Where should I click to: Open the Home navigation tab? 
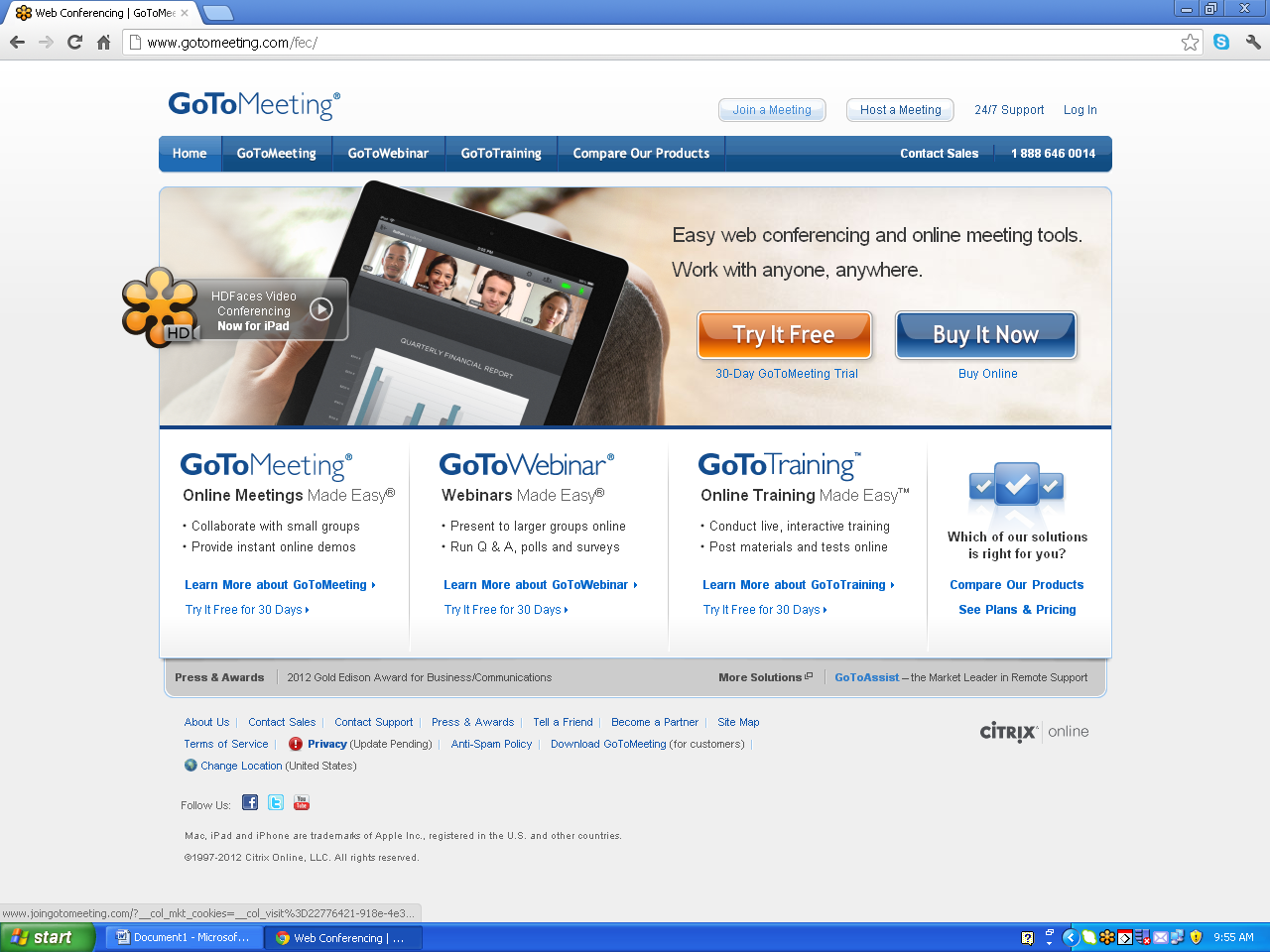pos(190,154)
